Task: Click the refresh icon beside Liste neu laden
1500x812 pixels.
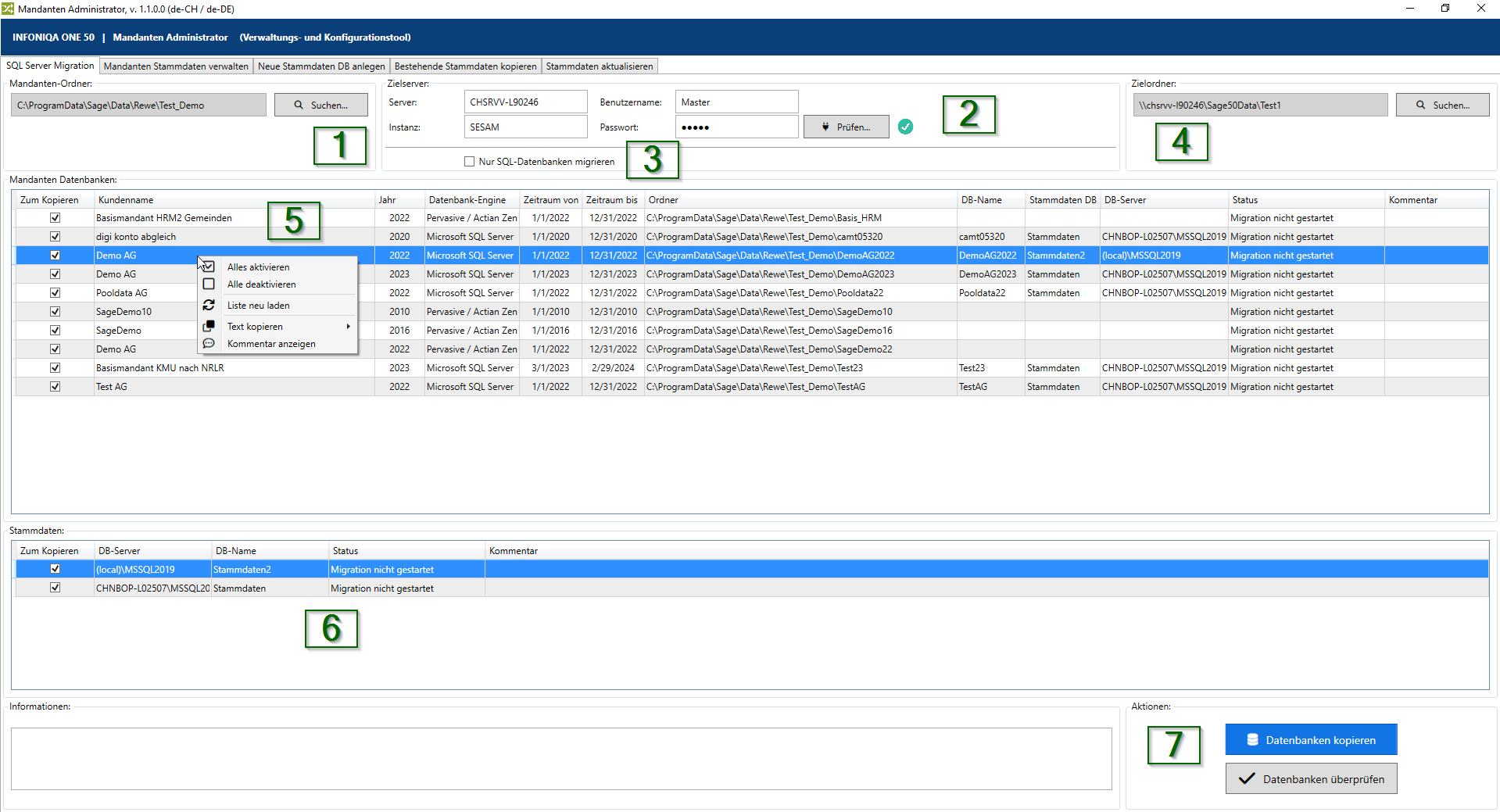Action: (x=209, y=306)
